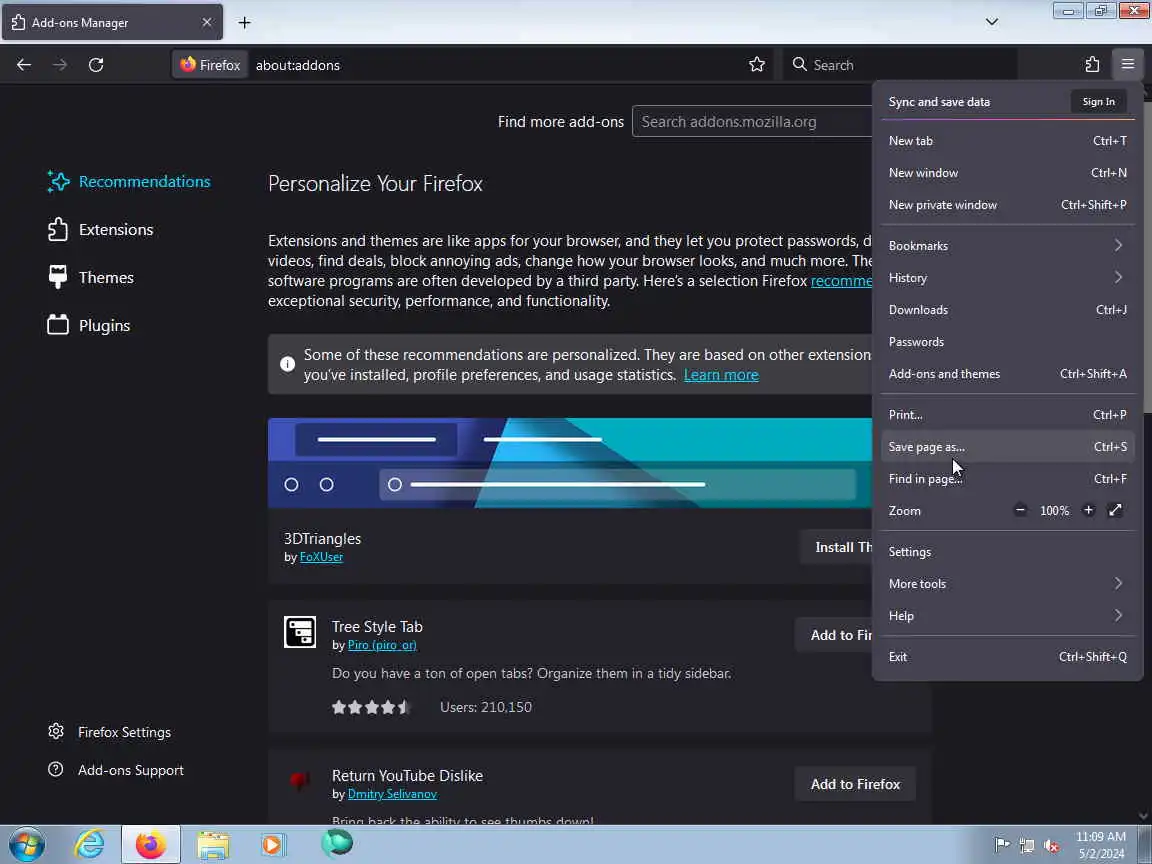Choose Save page as... menu item
Viewport: 1152px width, 864px height.
pyautogui.click(x=1007, y=447)
